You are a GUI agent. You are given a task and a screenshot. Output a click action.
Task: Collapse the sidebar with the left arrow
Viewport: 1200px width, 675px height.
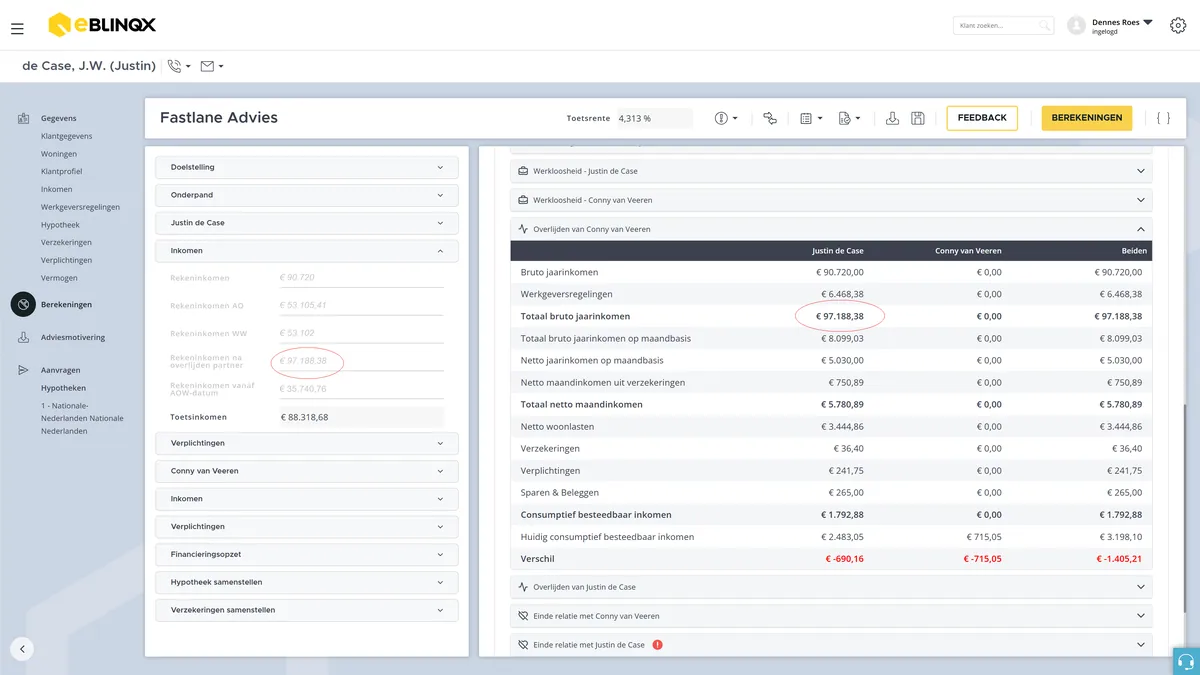point(22,649)
